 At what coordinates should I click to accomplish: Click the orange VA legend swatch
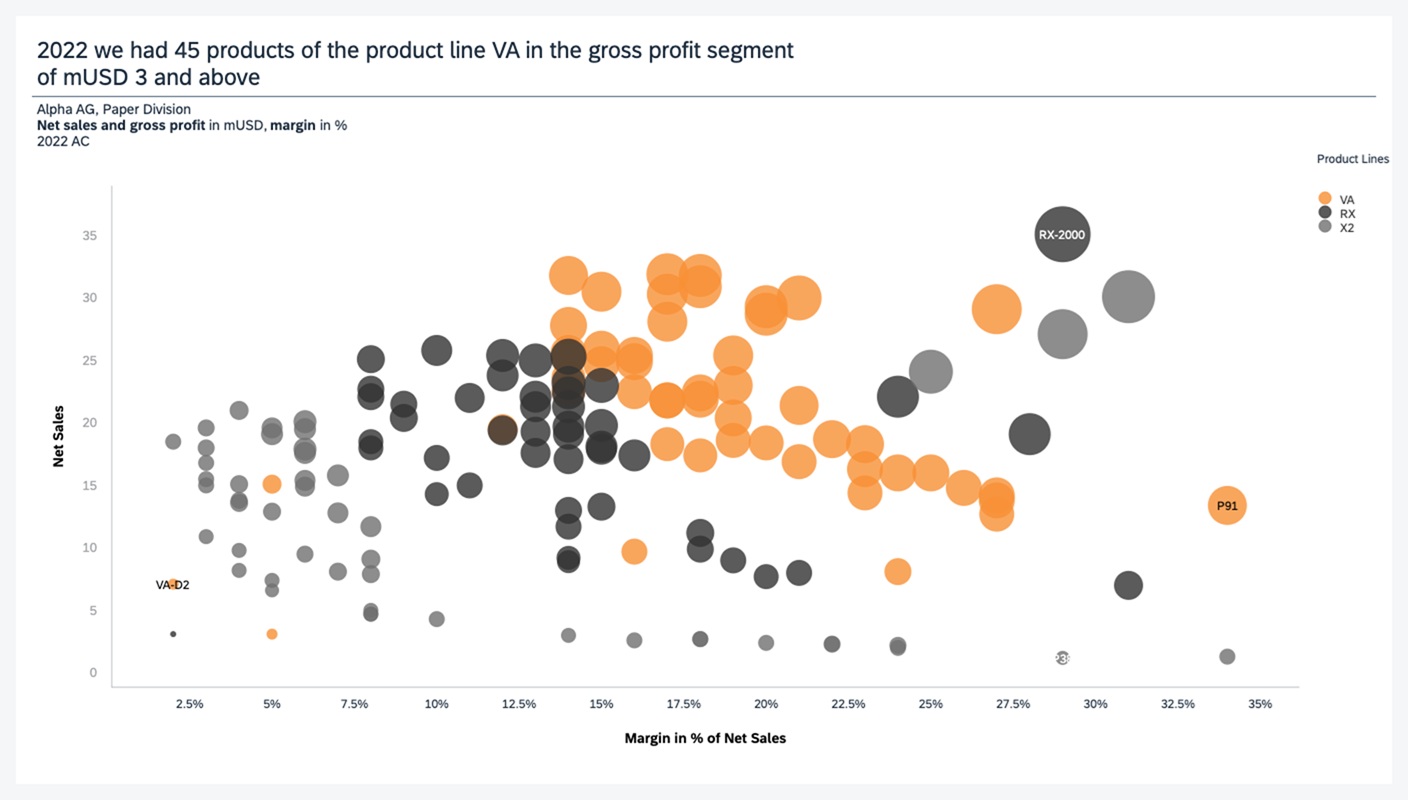(x=1325, y=199)
